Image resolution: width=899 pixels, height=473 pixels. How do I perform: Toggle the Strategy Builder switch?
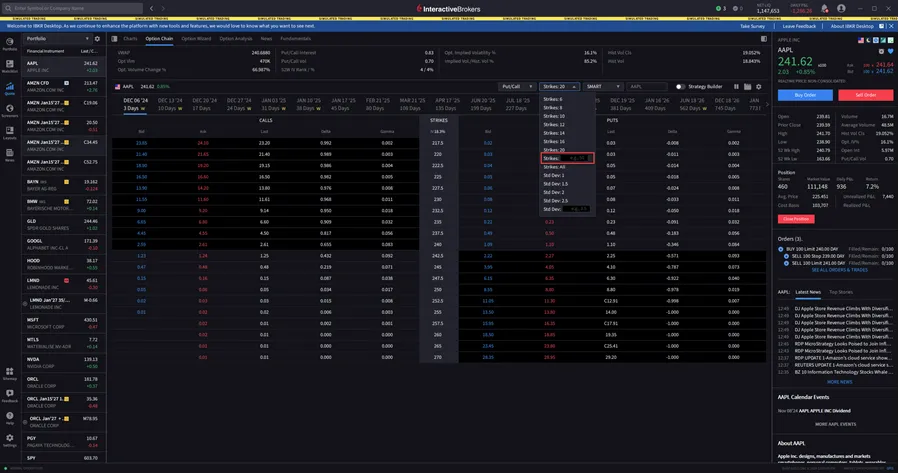tap(680, 87)
